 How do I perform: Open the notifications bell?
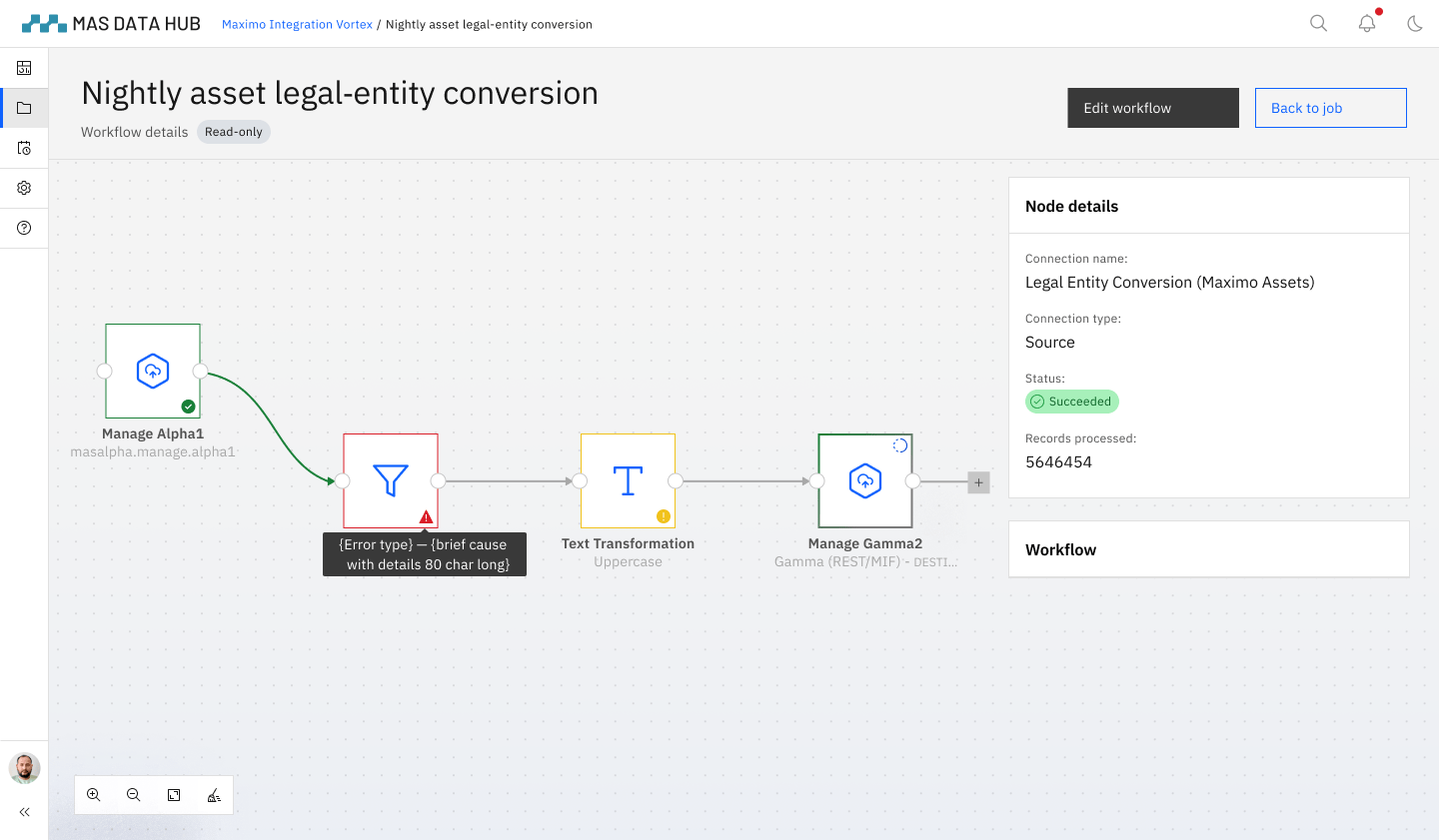[x=1366, y=23]
